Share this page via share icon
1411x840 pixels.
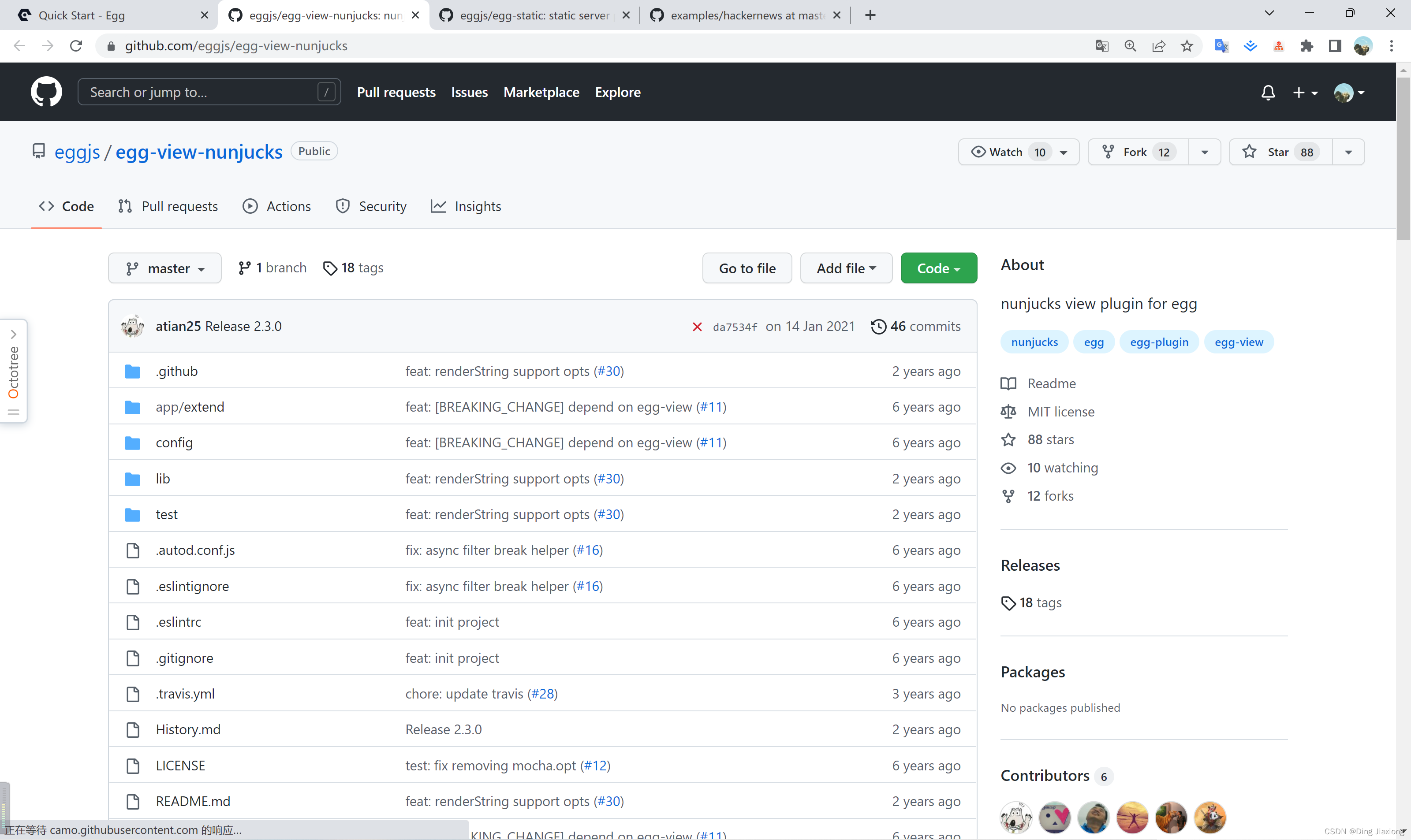(x=1158, y=46)
